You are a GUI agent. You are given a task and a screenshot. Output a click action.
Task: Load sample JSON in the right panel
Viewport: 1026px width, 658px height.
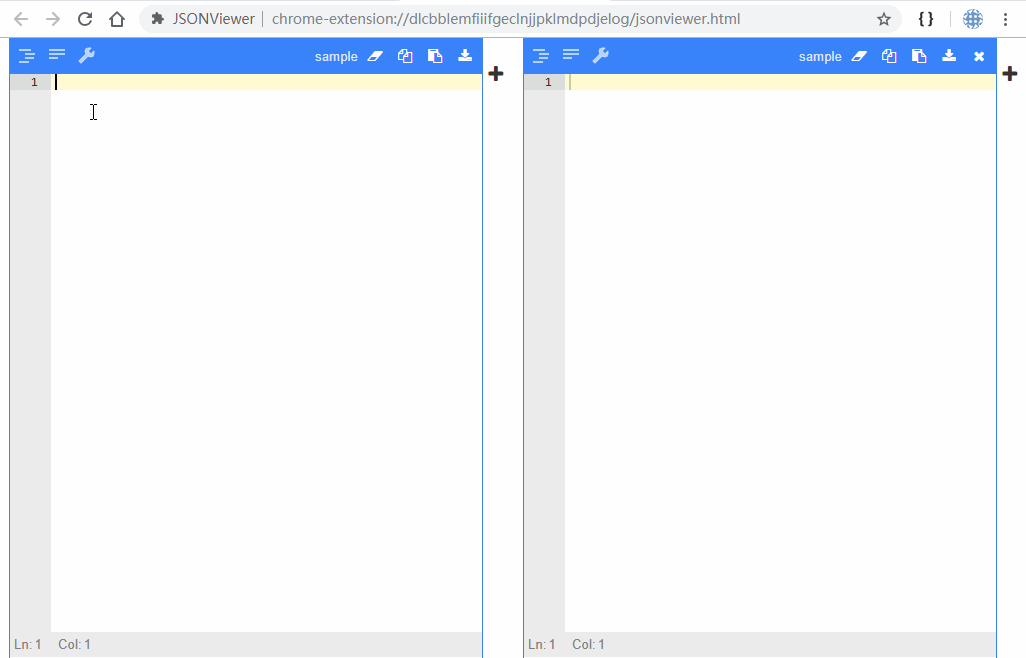pos(820,56)
